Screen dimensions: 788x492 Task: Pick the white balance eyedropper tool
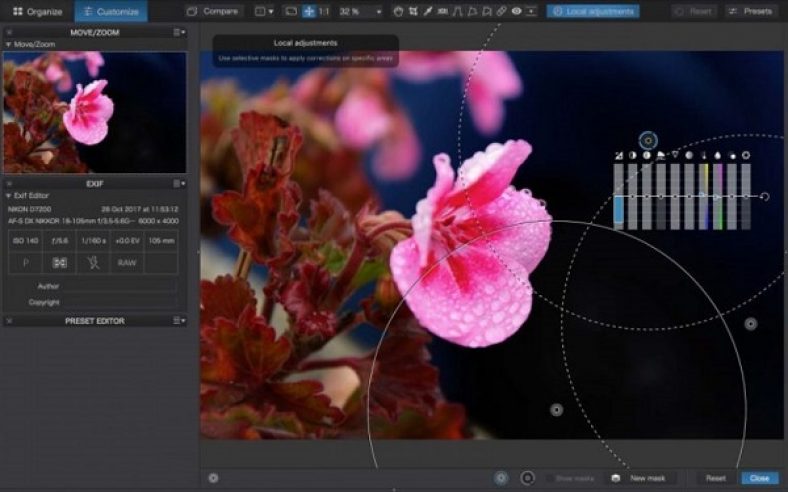(428, 11)
